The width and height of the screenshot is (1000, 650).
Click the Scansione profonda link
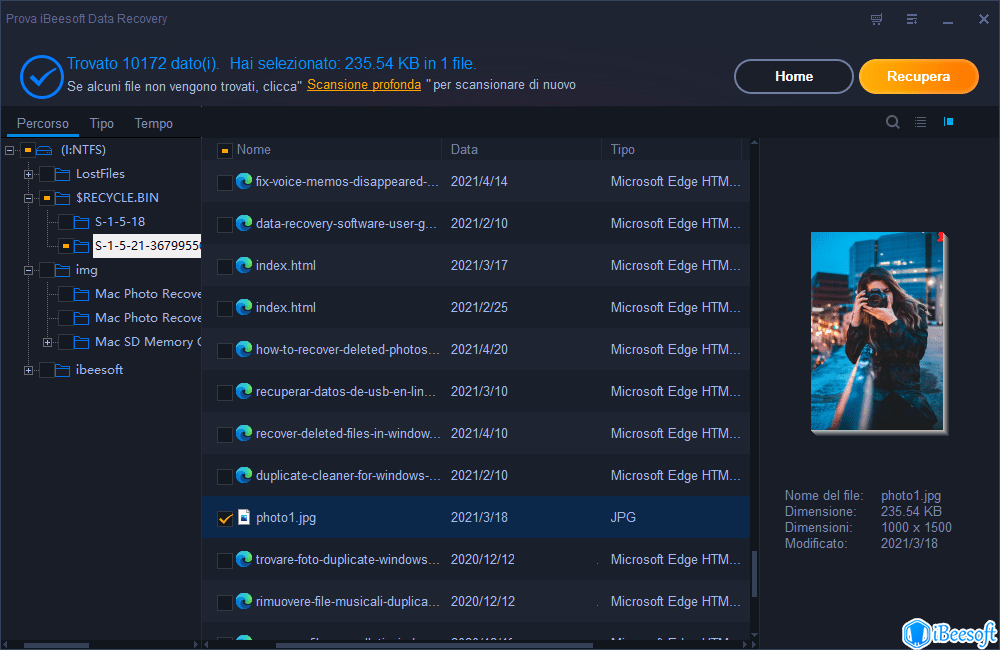click(364, 85)
